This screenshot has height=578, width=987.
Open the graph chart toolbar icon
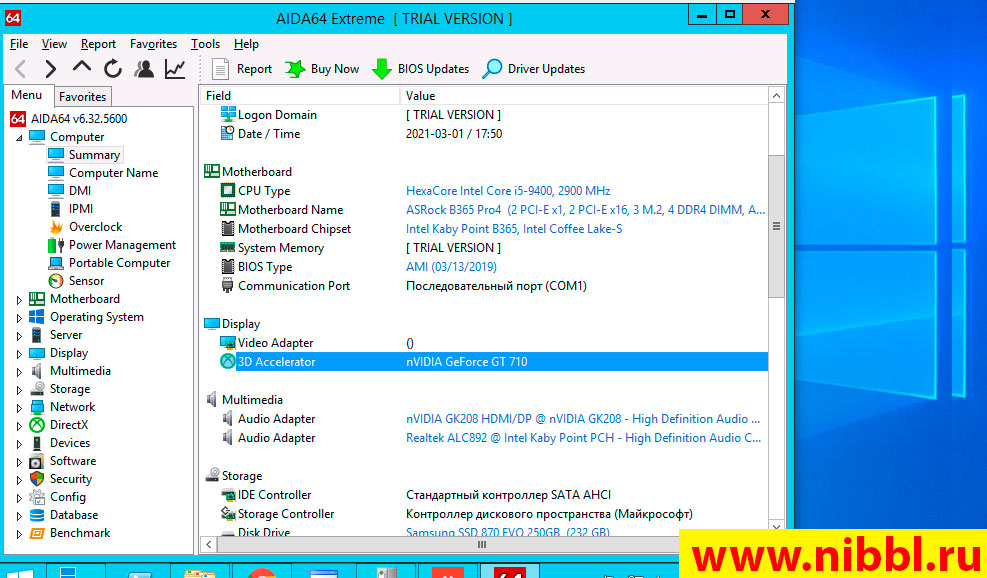coord(175,69)
